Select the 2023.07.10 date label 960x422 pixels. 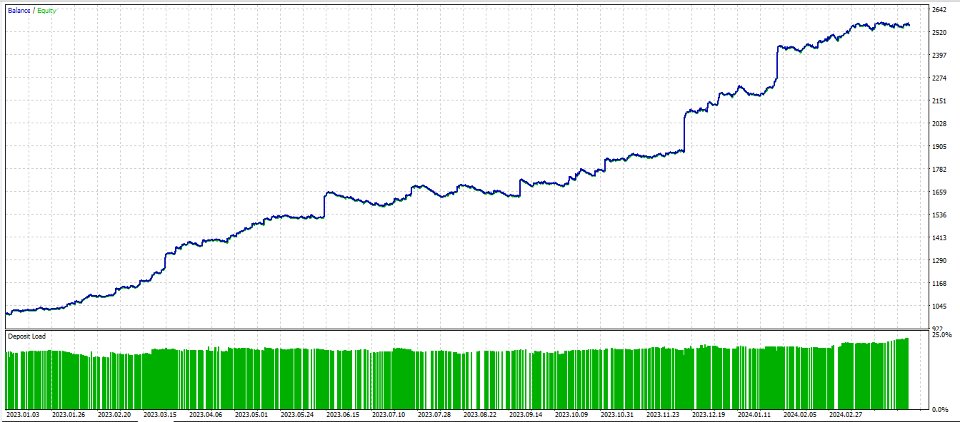390,415
